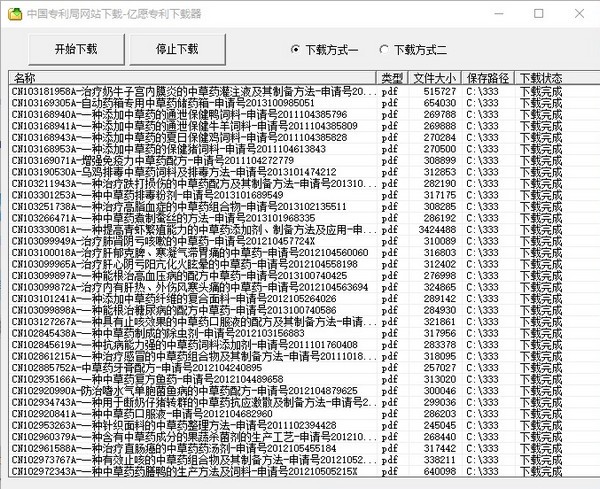Select row CN102953263A 针织面料整理方法
Image resolution: width=600 pixels, height=489 pixels.
tap(304, 425)
